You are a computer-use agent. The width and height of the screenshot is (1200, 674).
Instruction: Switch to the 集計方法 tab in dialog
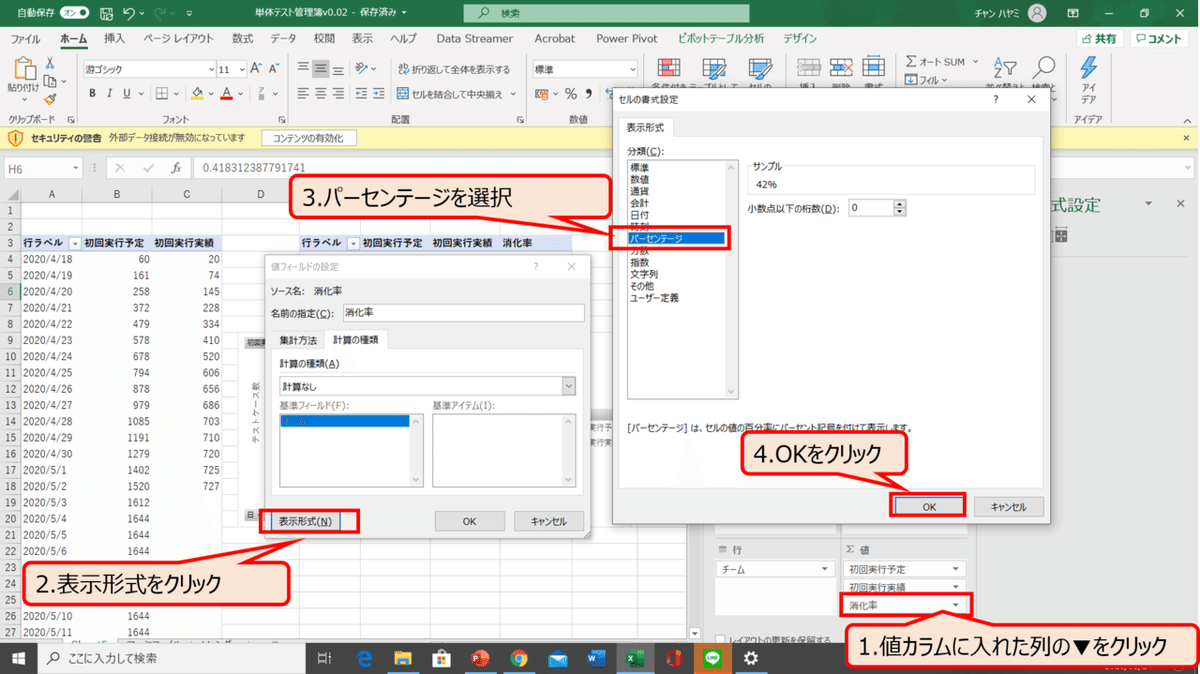tap(298, 341)
